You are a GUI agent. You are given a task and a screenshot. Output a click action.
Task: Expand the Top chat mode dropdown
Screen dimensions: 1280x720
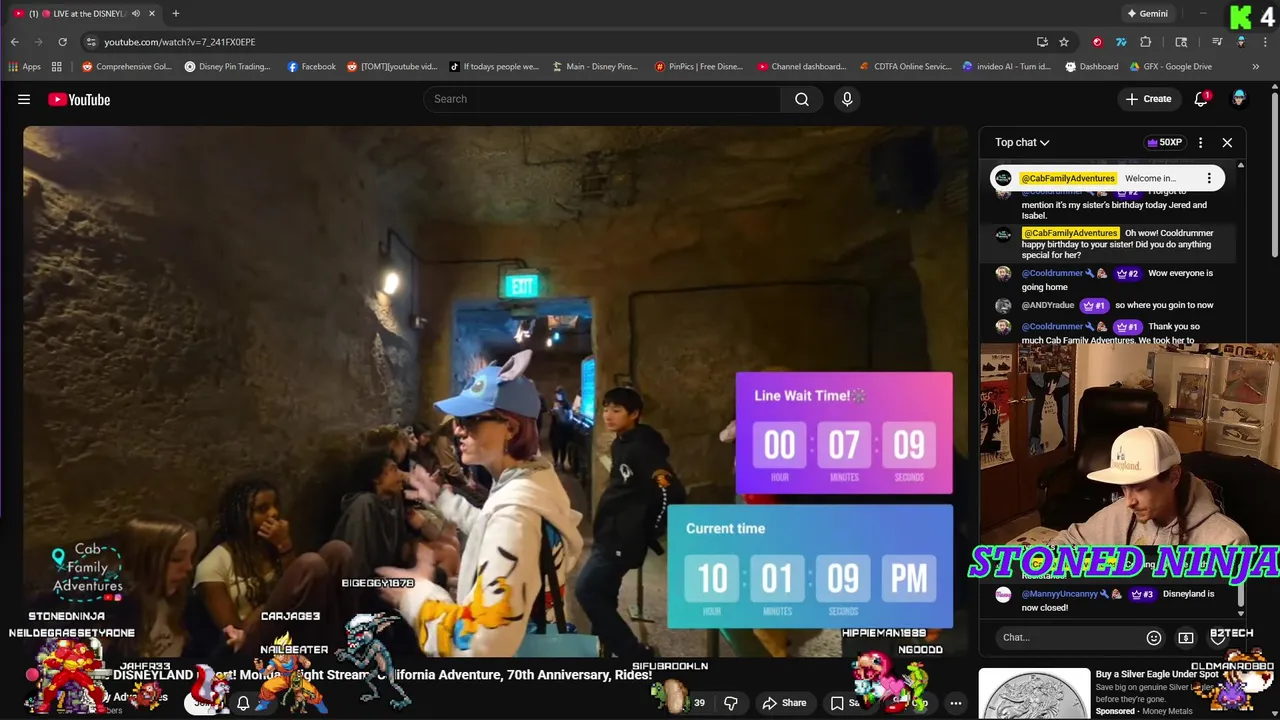(1022, 142)
